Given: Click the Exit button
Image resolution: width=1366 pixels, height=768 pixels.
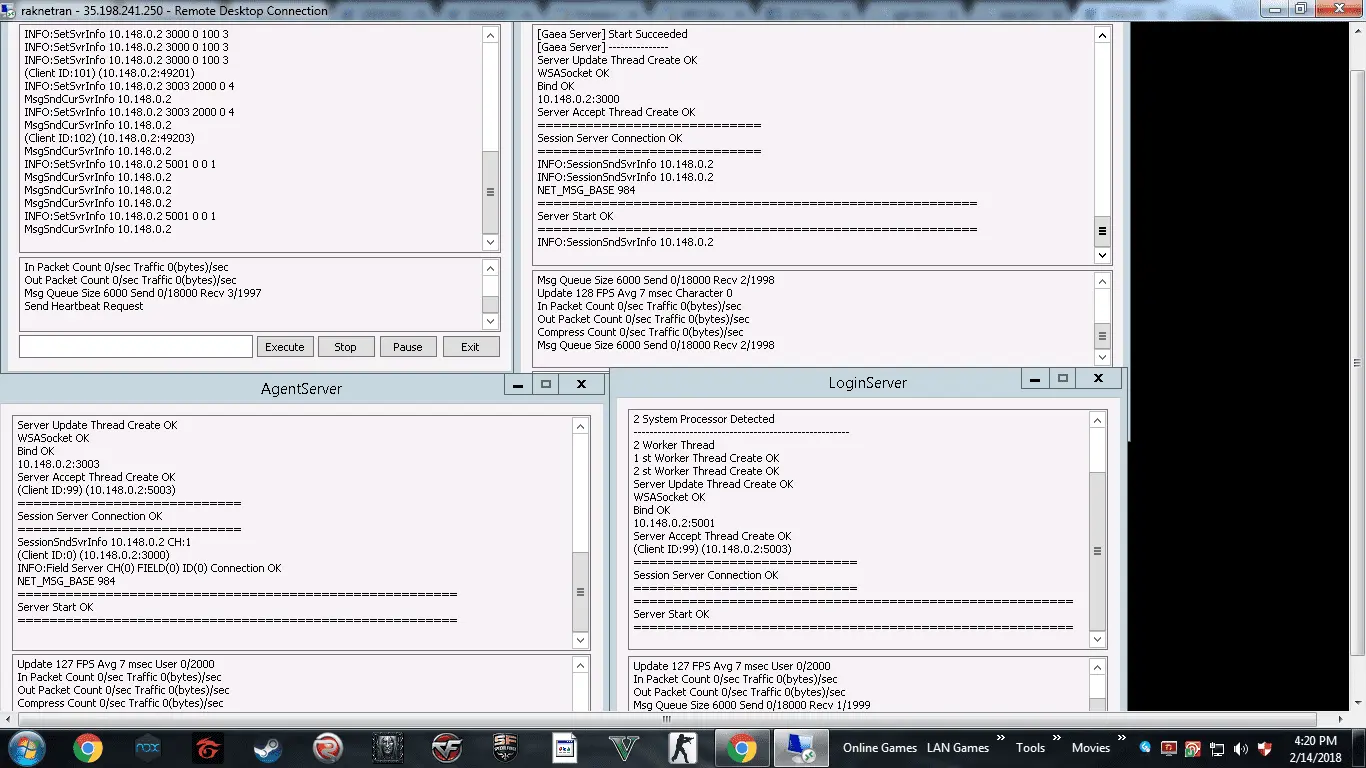Looking at the screenshot, I should pos(470,347).
